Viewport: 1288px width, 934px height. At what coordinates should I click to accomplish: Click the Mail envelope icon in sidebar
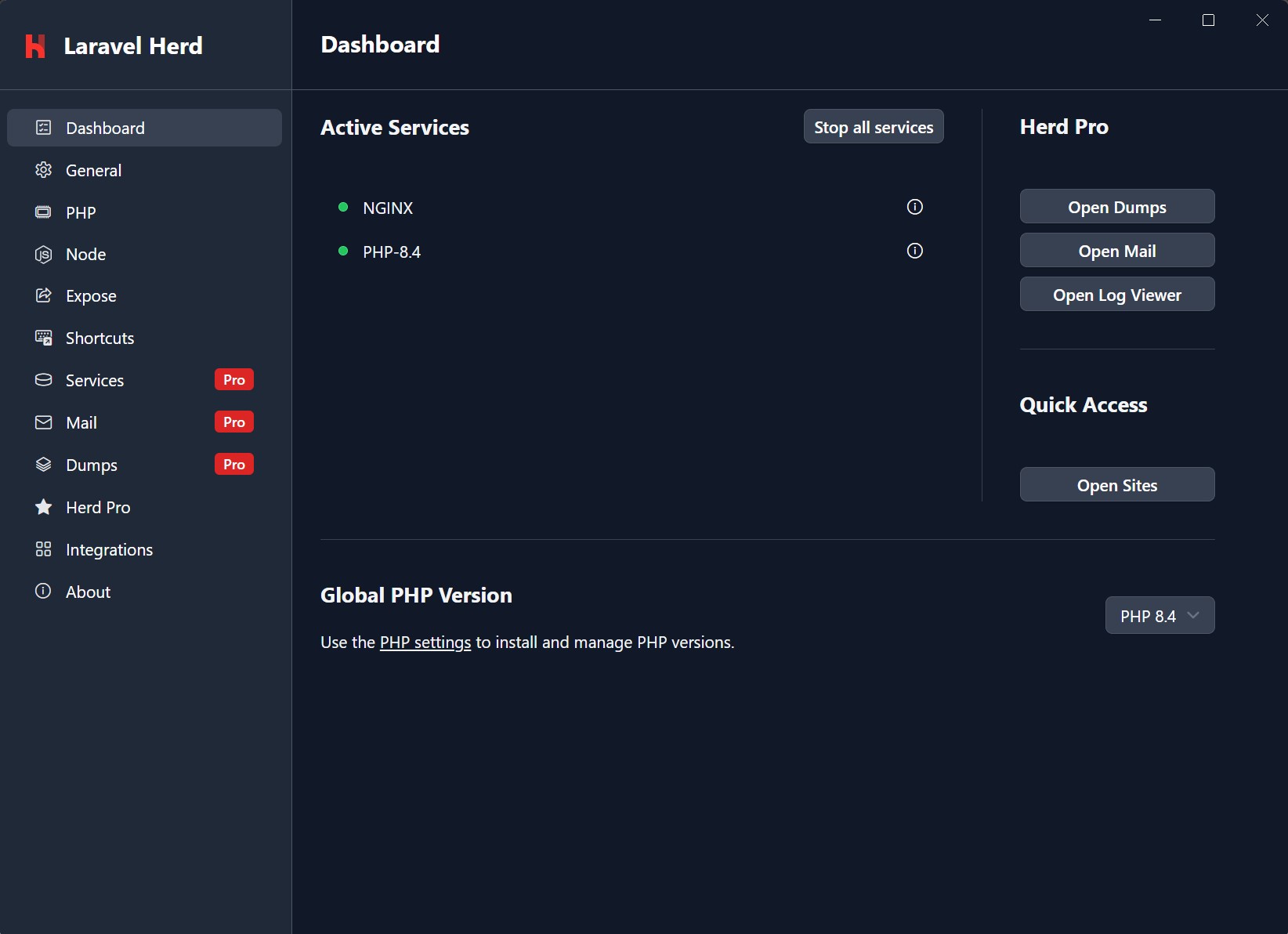click(x=44, y=422)
